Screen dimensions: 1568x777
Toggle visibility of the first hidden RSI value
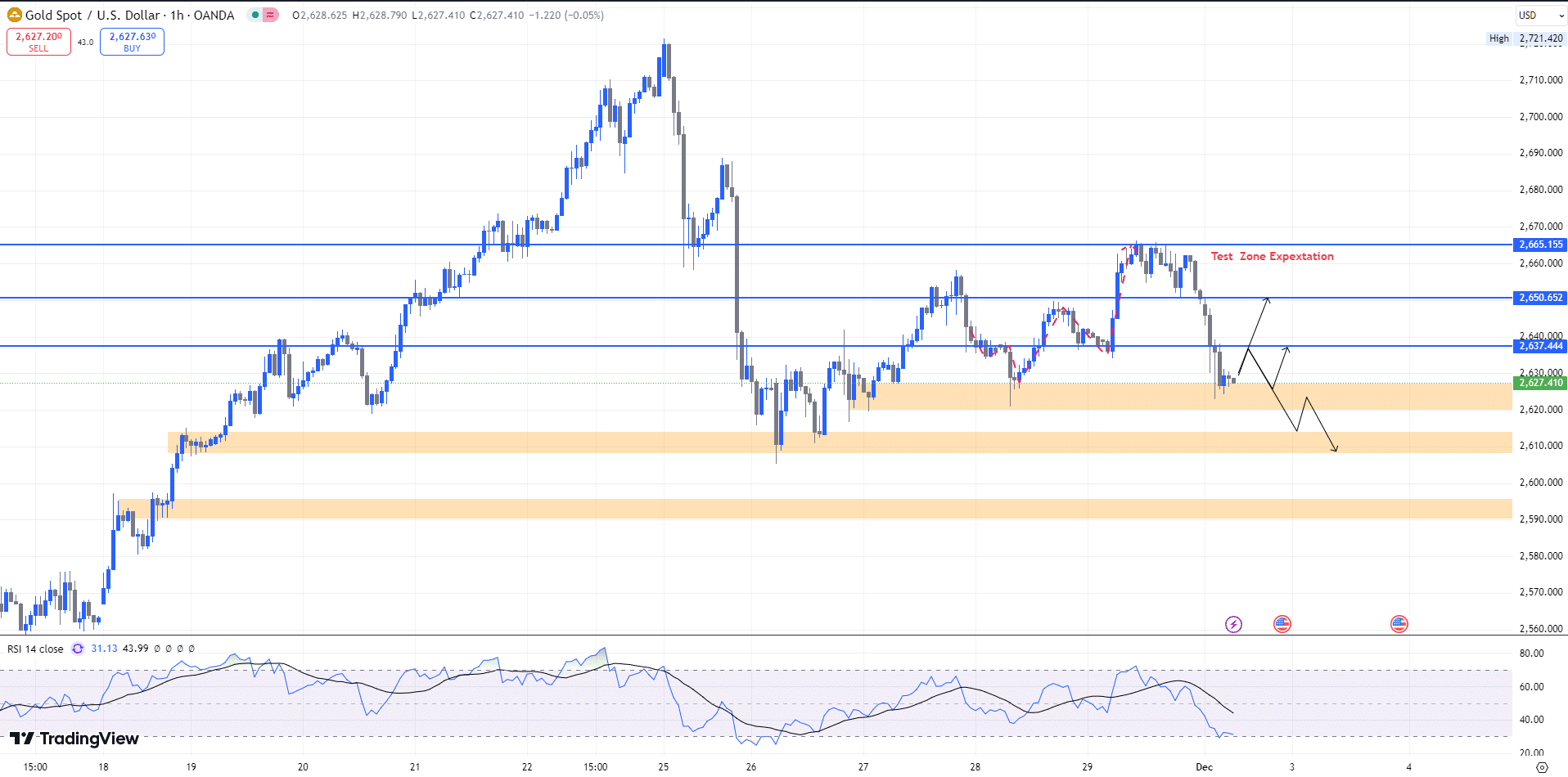coord(156,649)
